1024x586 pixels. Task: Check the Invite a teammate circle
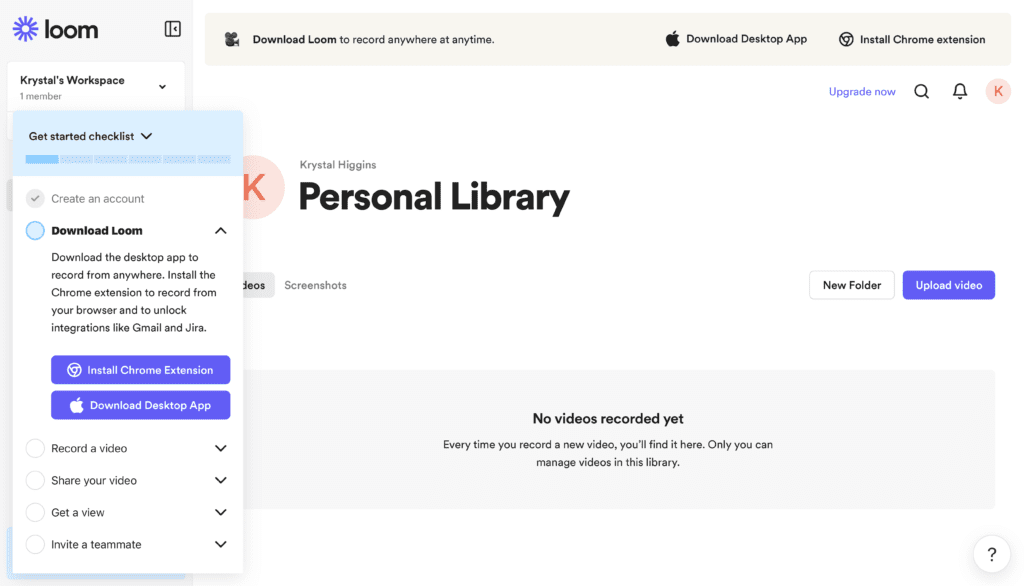pos(35,545)
